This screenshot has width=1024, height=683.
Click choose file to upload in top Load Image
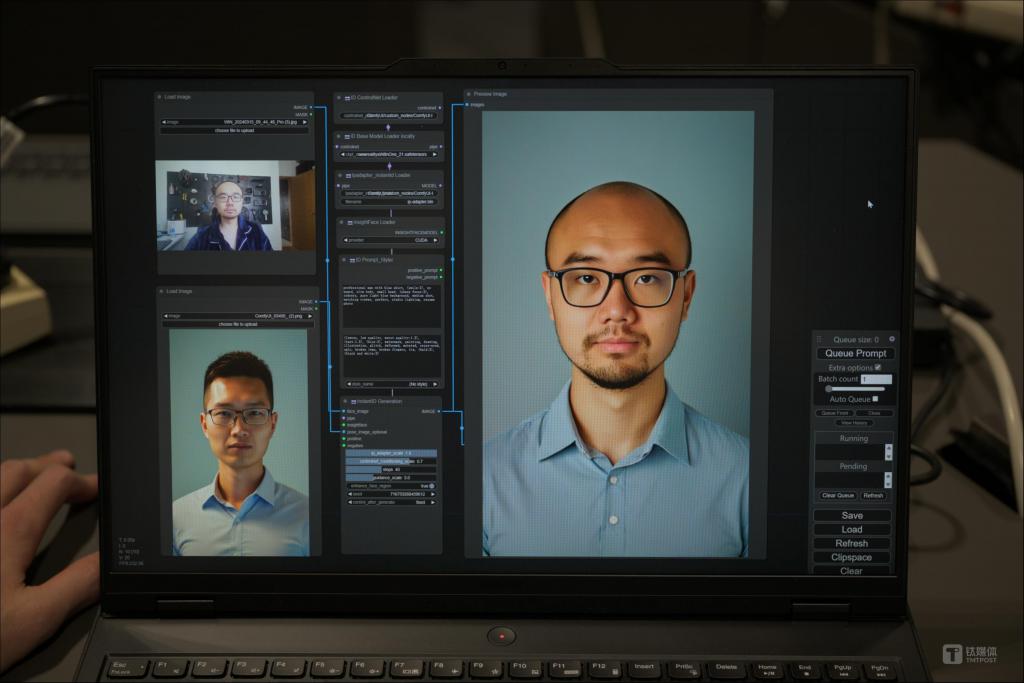234,131
